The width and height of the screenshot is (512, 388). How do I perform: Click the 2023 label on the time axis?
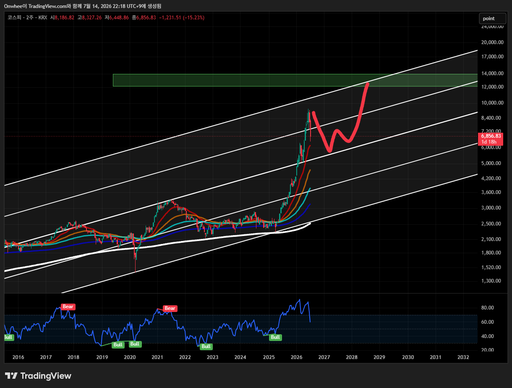(x=213, y=357)
